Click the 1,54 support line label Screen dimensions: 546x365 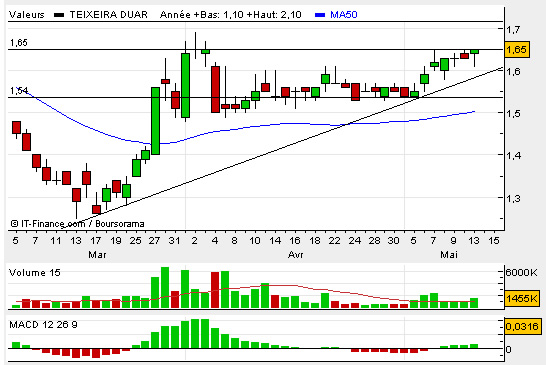tap(19, 91)
